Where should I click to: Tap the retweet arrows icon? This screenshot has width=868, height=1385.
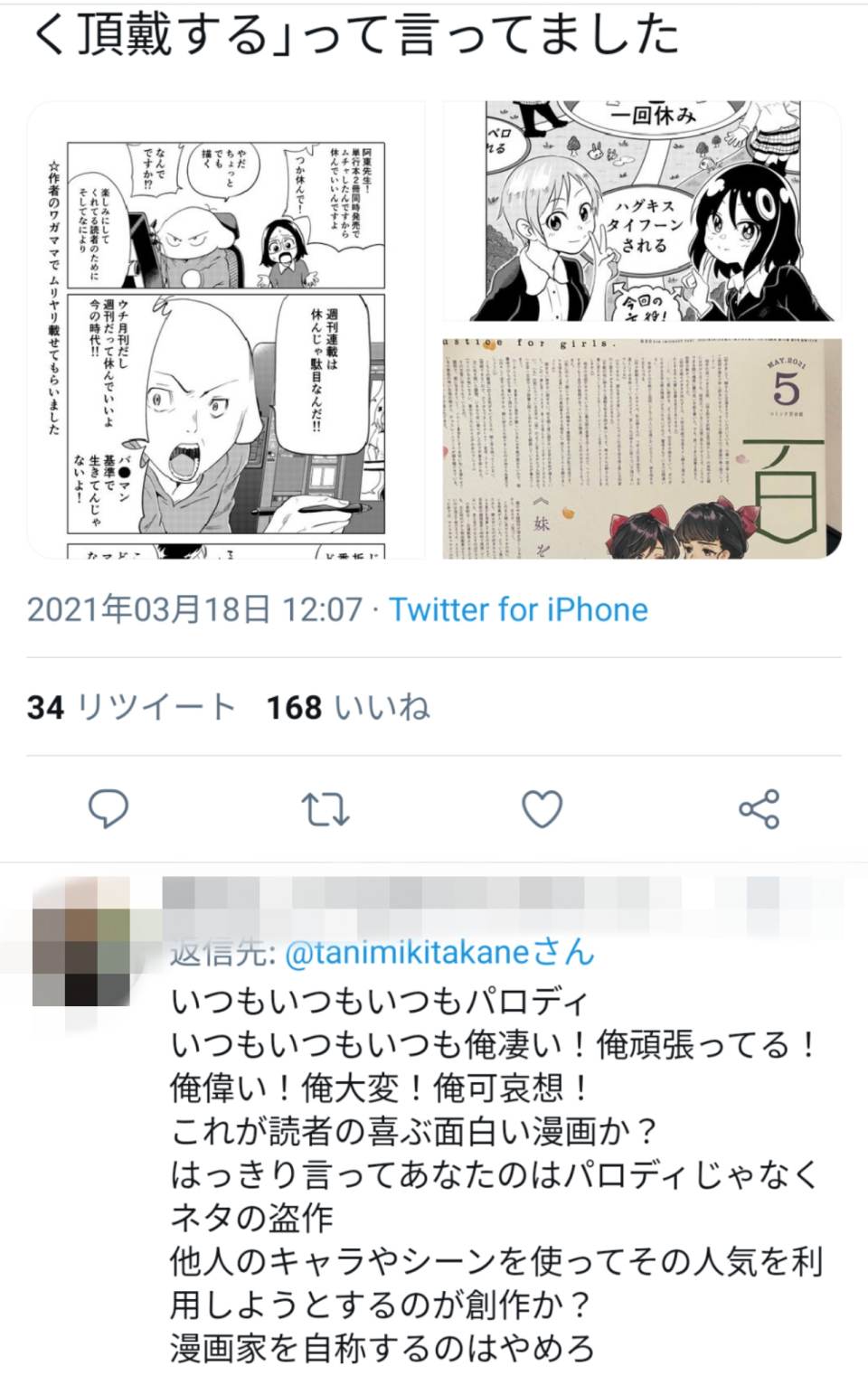click(x=325, y=808)
